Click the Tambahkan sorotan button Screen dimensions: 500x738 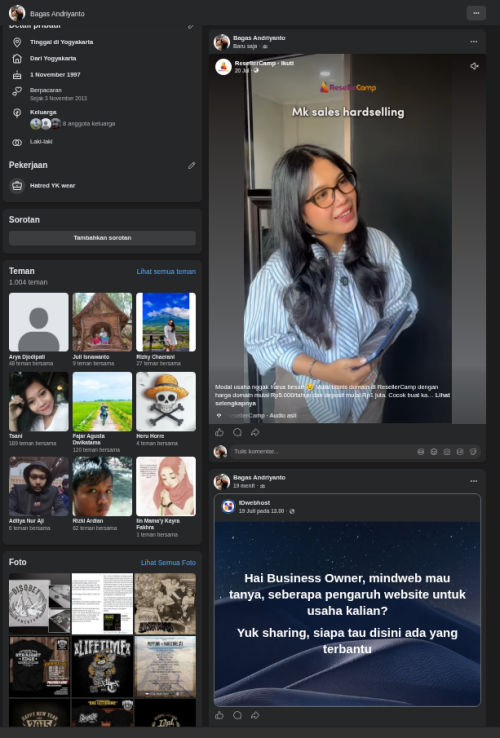[x=102, y=238]
